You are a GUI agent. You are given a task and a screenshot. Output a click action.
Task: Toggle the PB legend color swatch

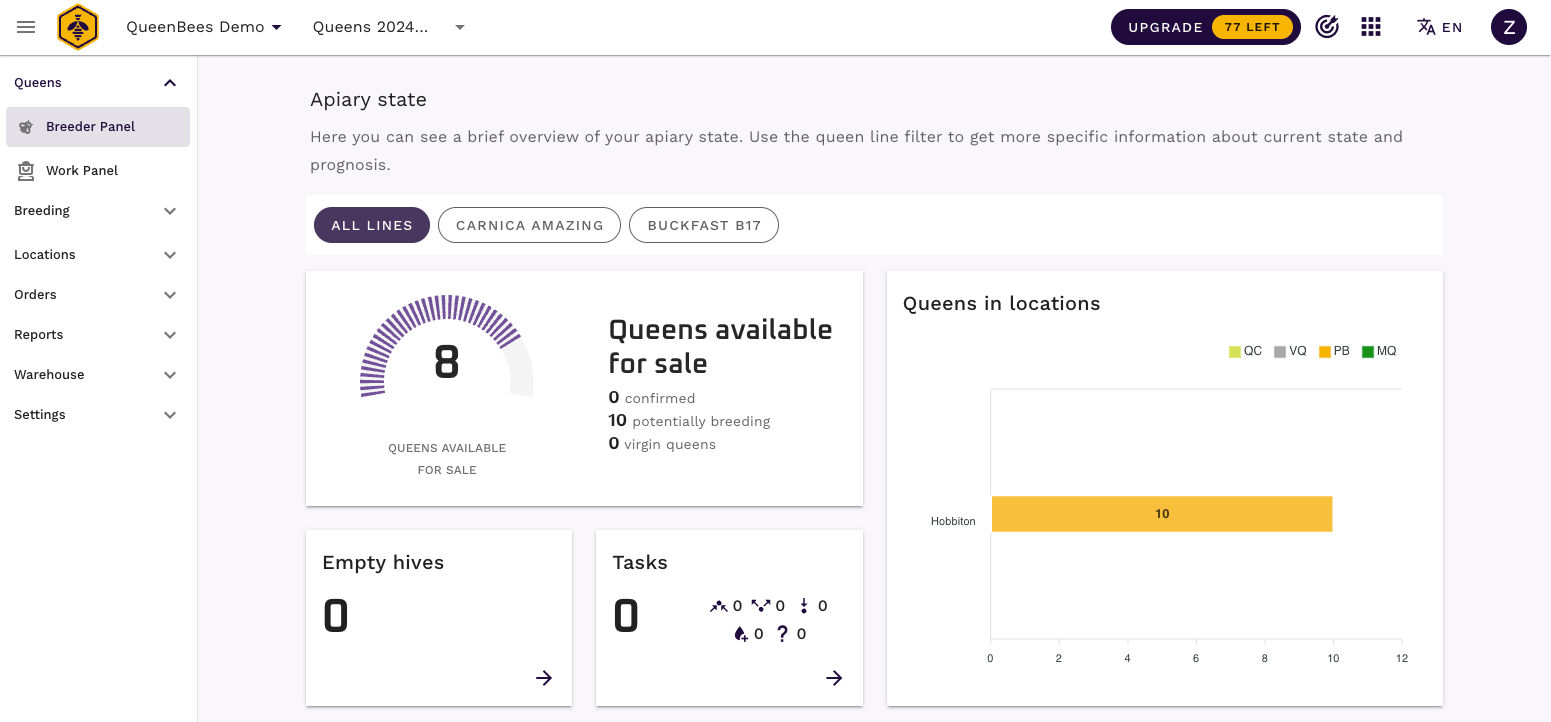[x=1324, y=352]
